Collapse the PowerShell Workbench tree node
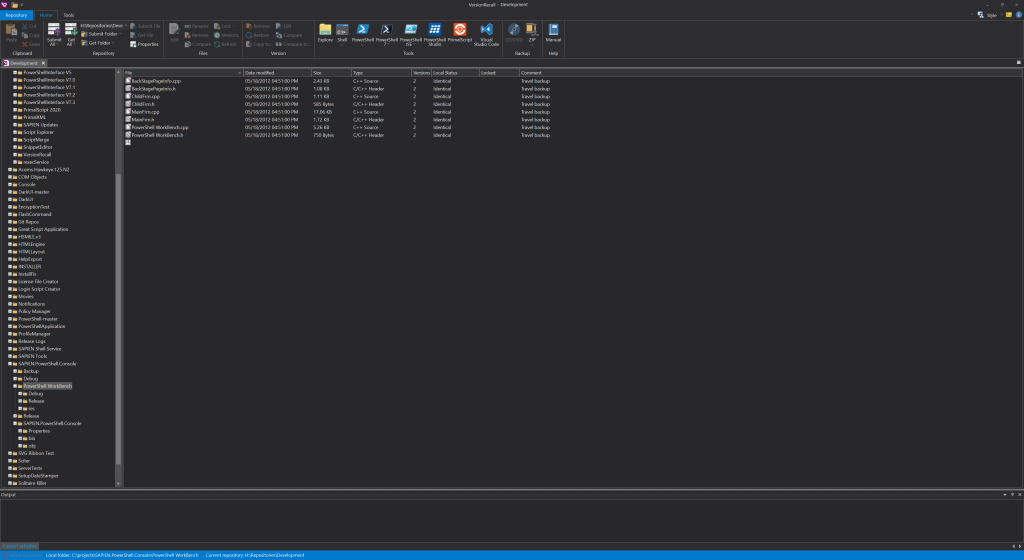Screen dimensions: 1024x560 pyautogui.click(x=14, y=386)
